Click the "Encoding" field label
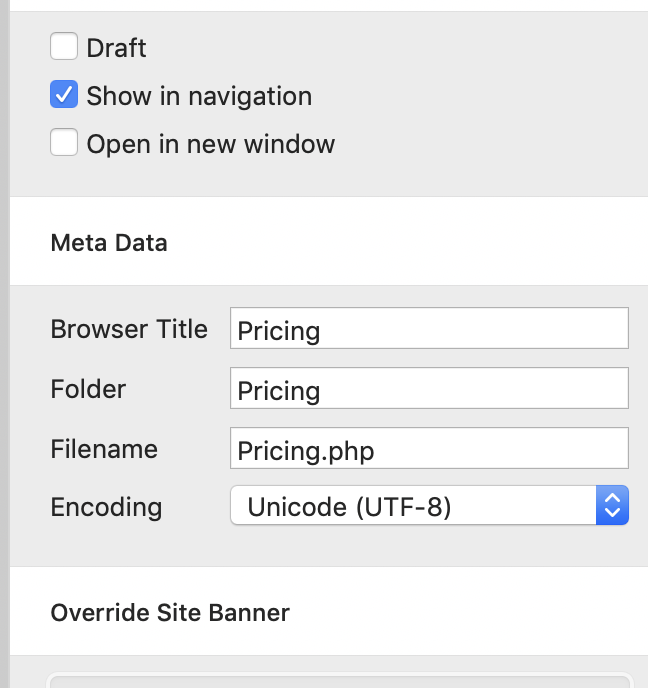648x688 pixels. coord(106,507)
